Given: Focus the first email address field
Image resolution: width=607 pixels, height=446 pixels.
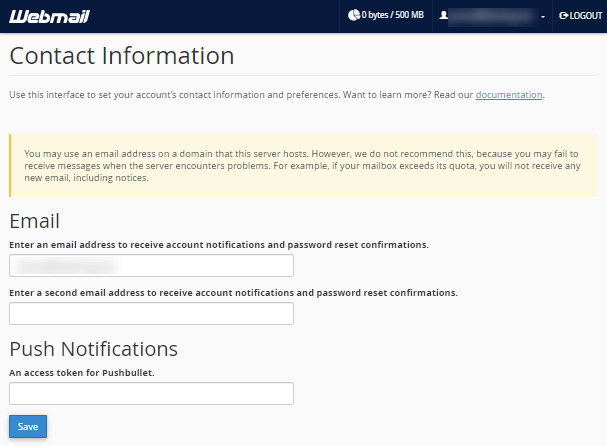Looking at the screenshot, I should [151, 266].
